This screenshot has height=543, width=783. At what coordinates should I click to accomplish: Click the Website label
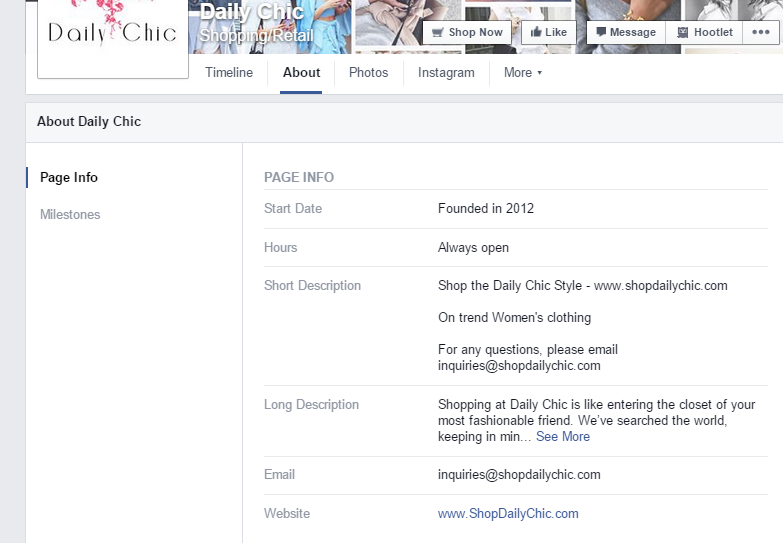287,514
